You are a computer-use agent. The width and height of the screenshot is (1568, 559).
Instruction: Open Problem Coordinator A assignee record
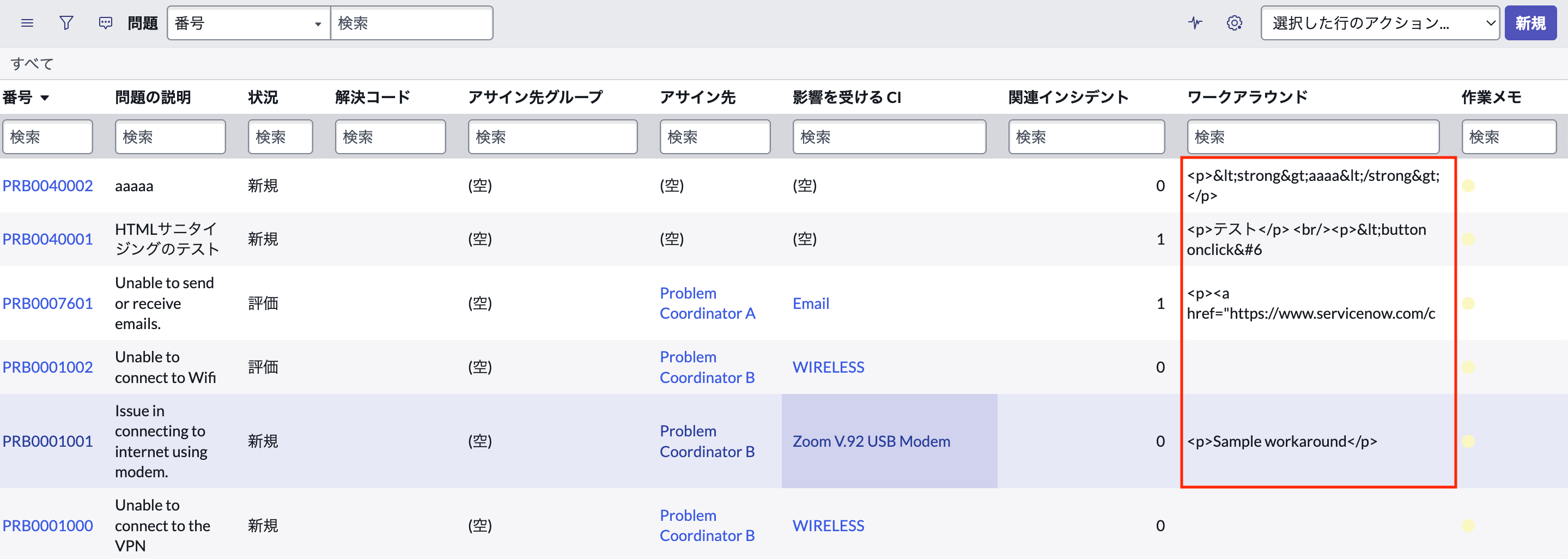707,303
